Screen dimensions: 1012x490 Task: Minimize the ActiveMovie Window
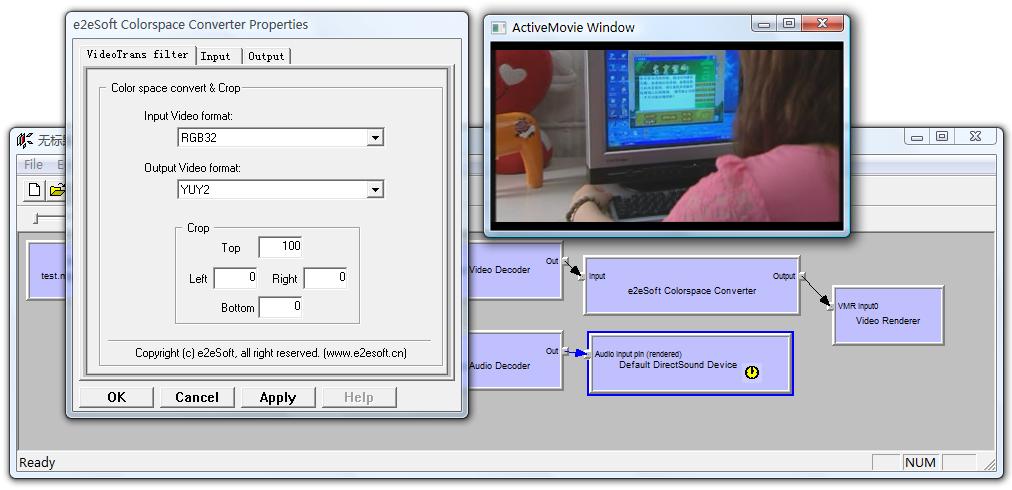point(764,24)
